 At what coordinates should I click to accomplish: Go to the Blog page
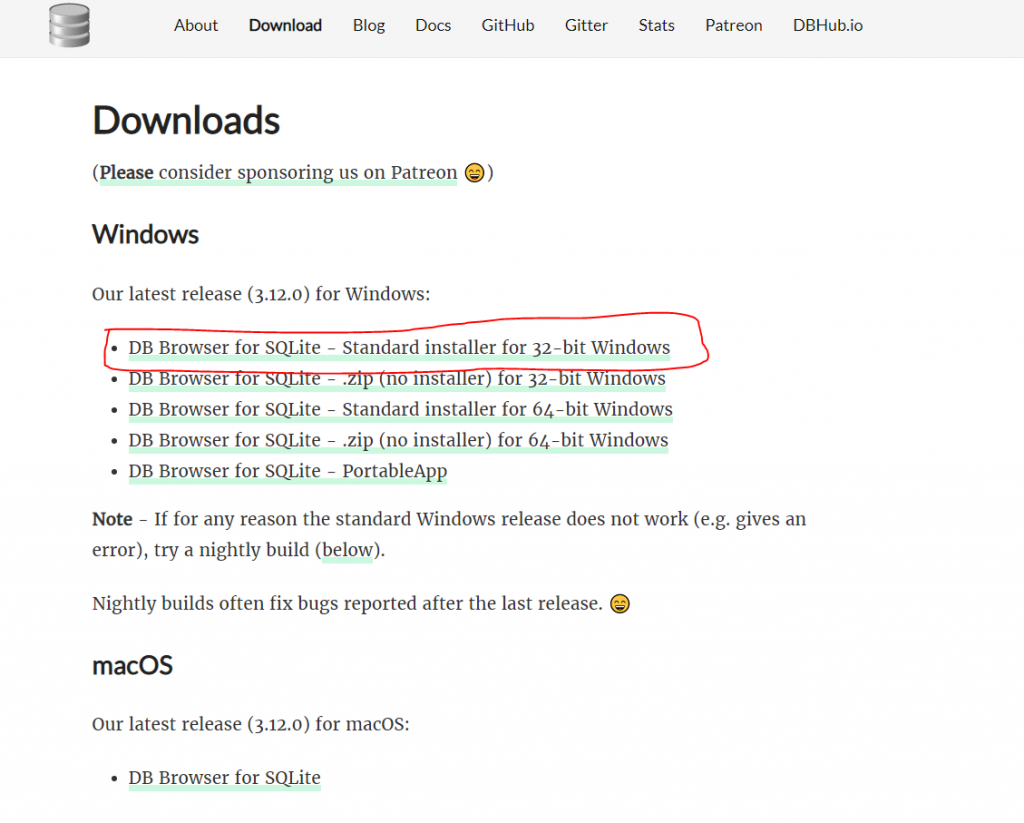pyautogui.click(x=369, y=25)
